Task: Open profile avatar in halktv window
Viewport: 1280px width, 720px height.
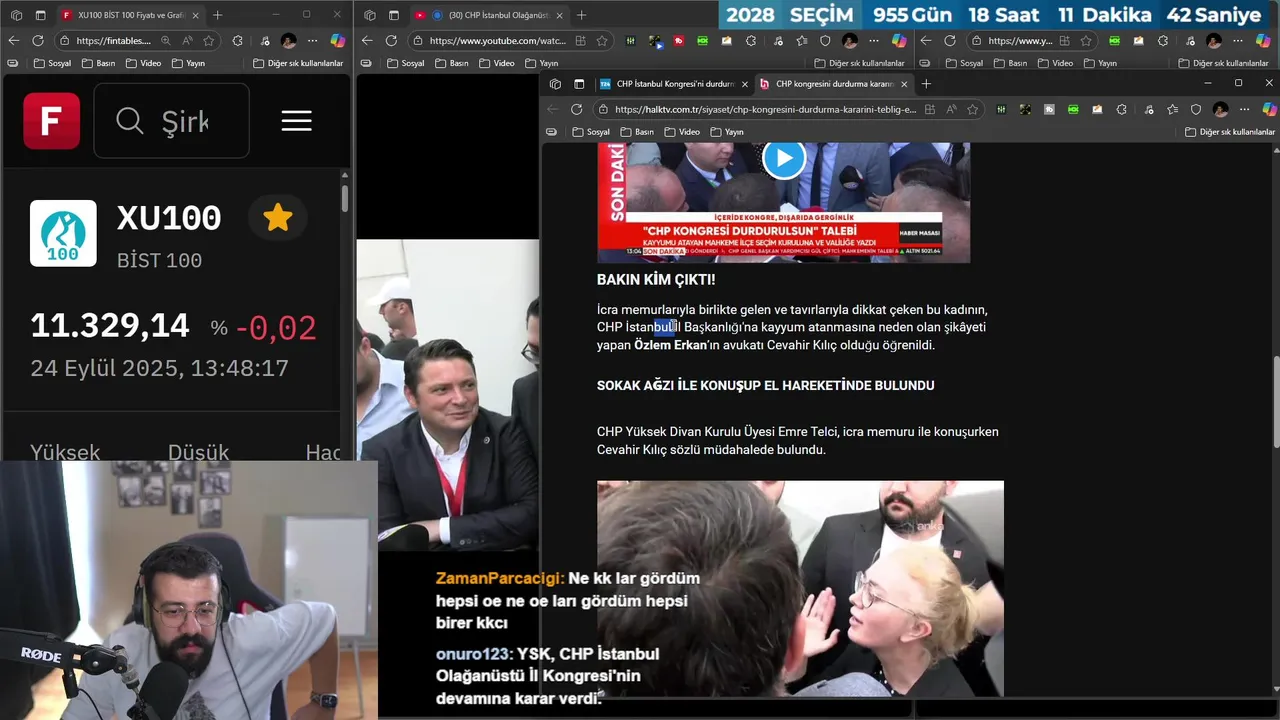Action: pos(1221,109)
